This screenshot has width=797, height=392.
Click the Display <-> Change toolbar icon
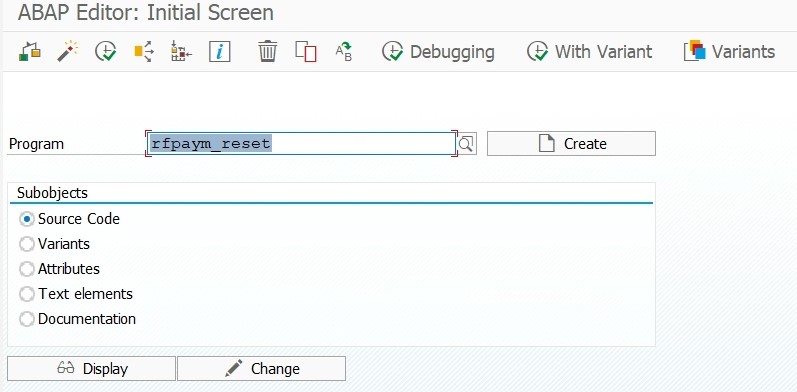(29, 51)
